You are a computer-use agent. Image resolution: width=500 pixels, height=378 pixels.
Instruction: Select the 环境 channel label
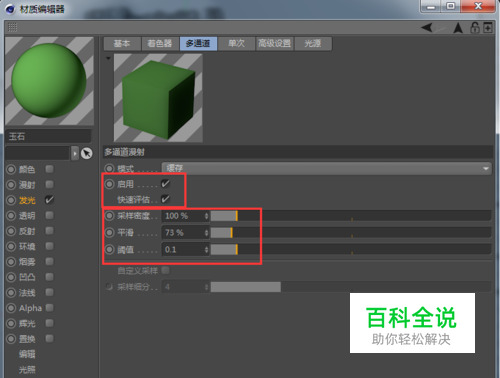point(27,246)
